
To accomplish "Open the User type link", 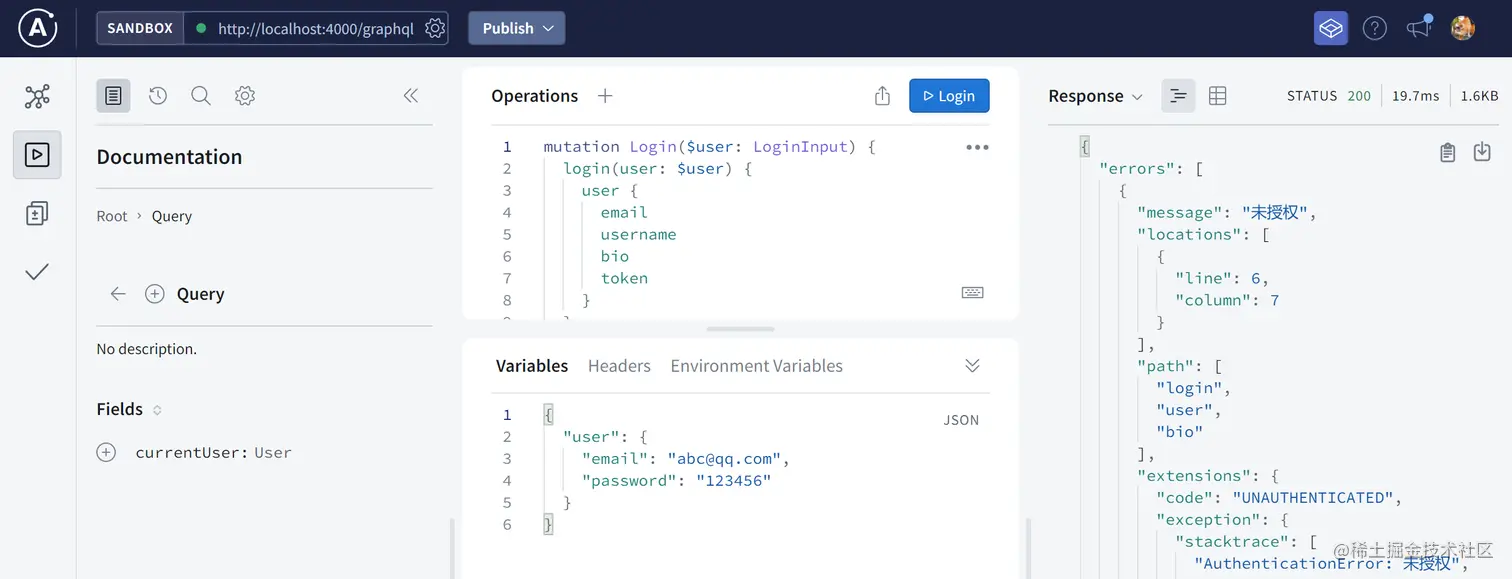I will coord(273,453).
